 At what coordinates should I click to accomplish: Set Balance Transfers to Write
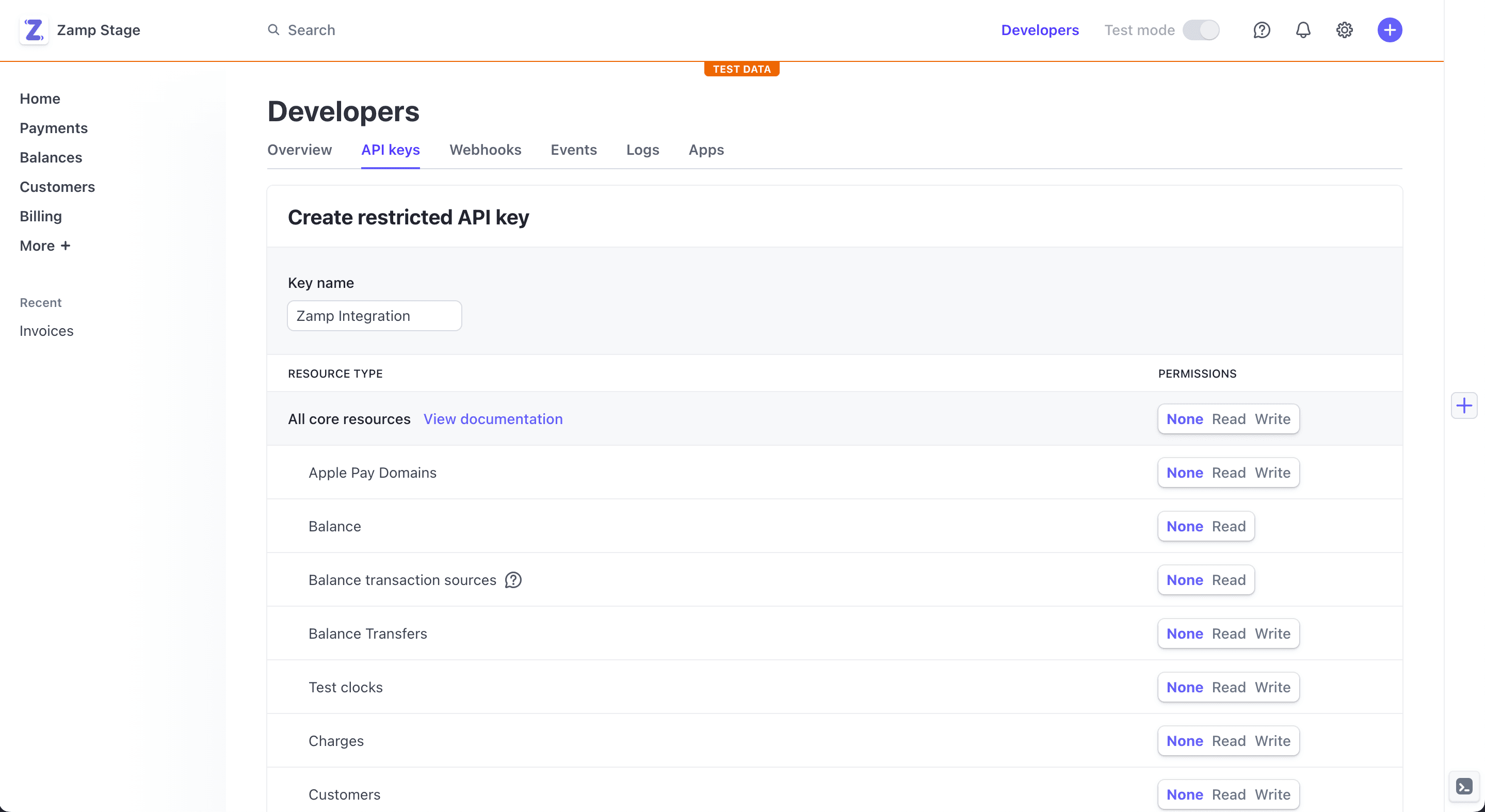pos(1272,634)
